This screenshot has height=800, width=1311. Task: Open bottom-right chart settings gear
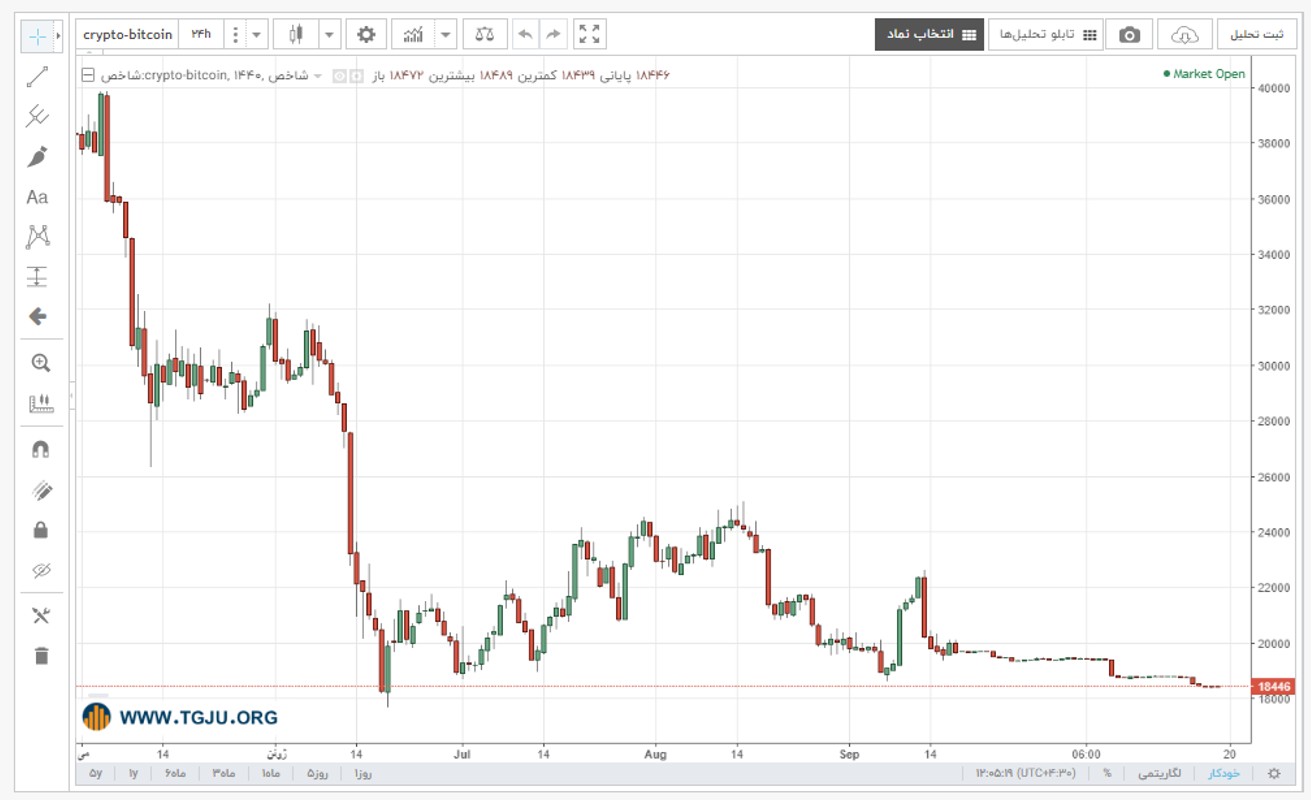click(x=1273, y=773)
